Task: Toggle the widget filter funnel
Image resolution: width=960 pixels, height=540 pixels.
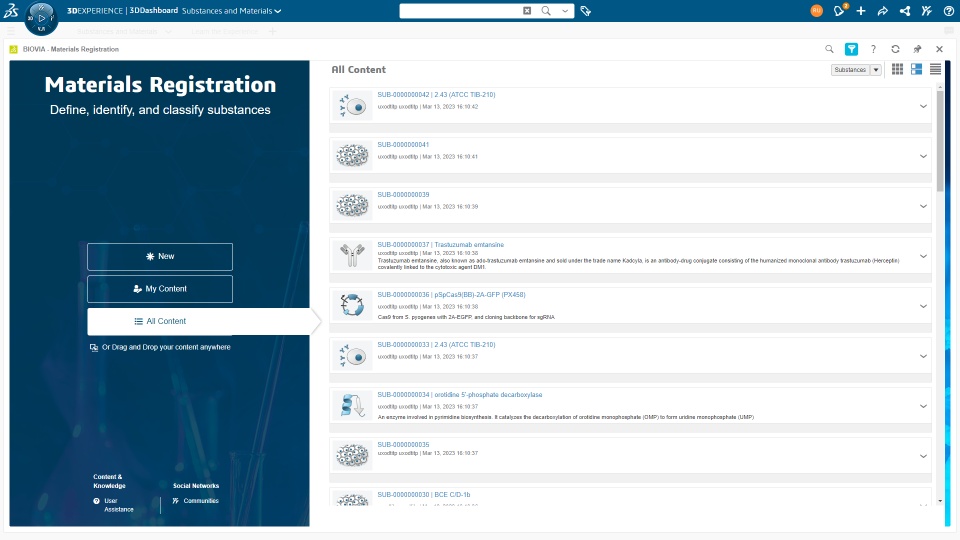Action: [x=851, y=49]
